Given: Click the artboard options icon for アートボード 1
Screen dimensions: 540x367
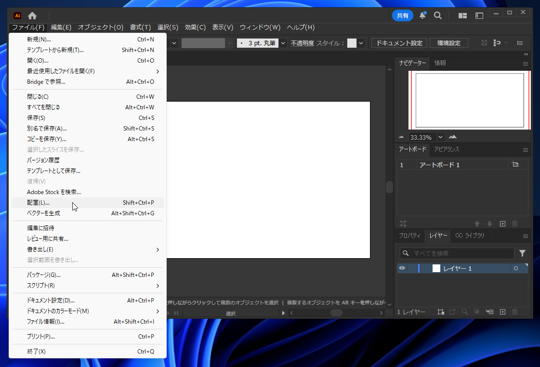Looking at the screenshot, I should (515, 165).
